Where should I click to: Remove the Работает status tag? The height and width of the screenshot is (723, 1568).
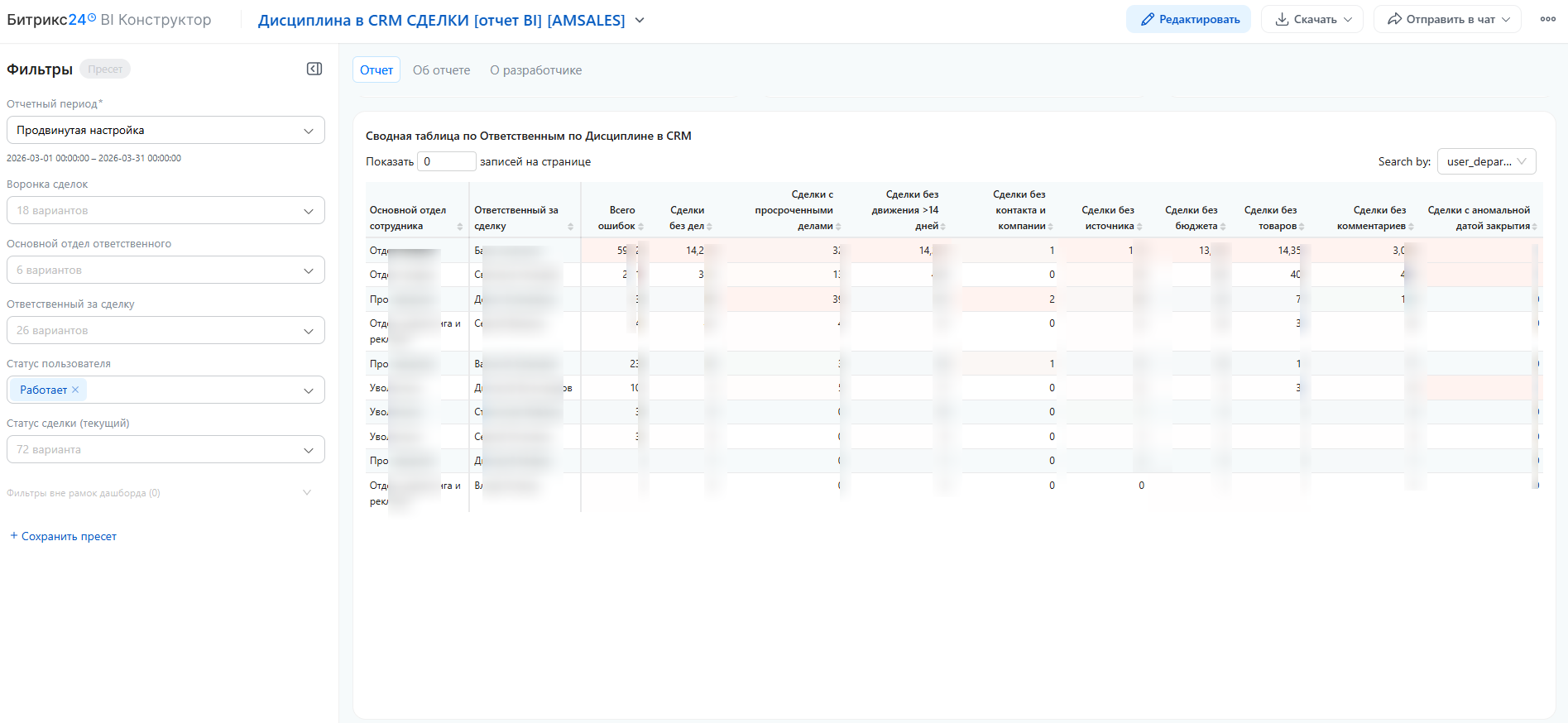click(x=75, y=390)
